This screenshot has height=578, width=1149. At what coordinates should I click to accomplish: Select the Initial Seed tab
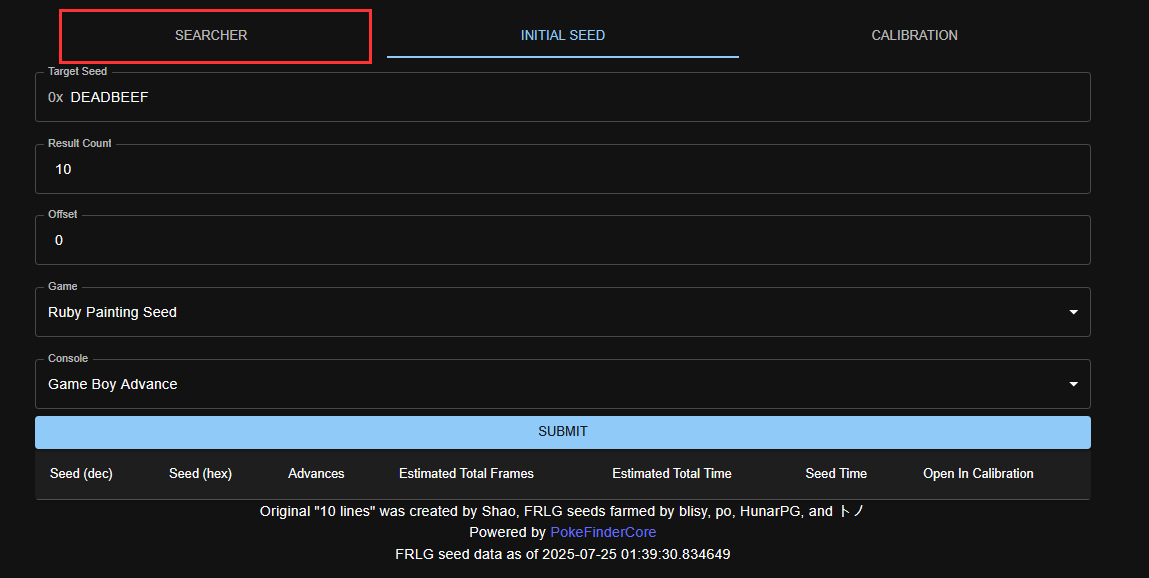[562, 35]
